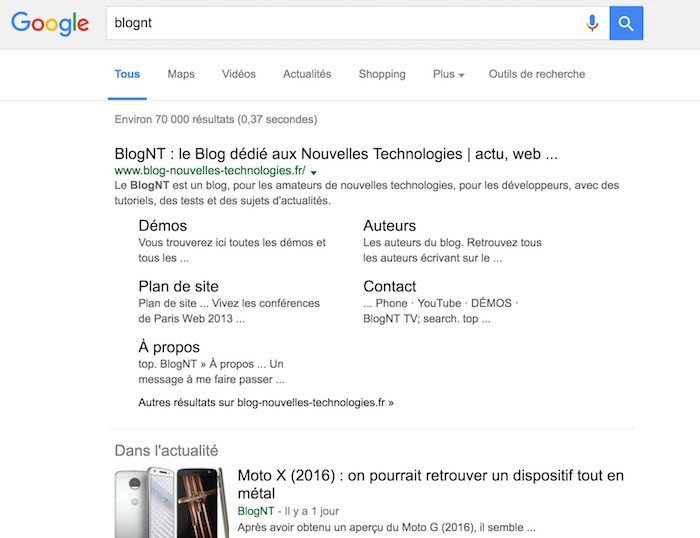This screenshot has height=538, width=700.
Task: Open Outils de recherche options
Action: pyautogui.click(x=537, y=74)
